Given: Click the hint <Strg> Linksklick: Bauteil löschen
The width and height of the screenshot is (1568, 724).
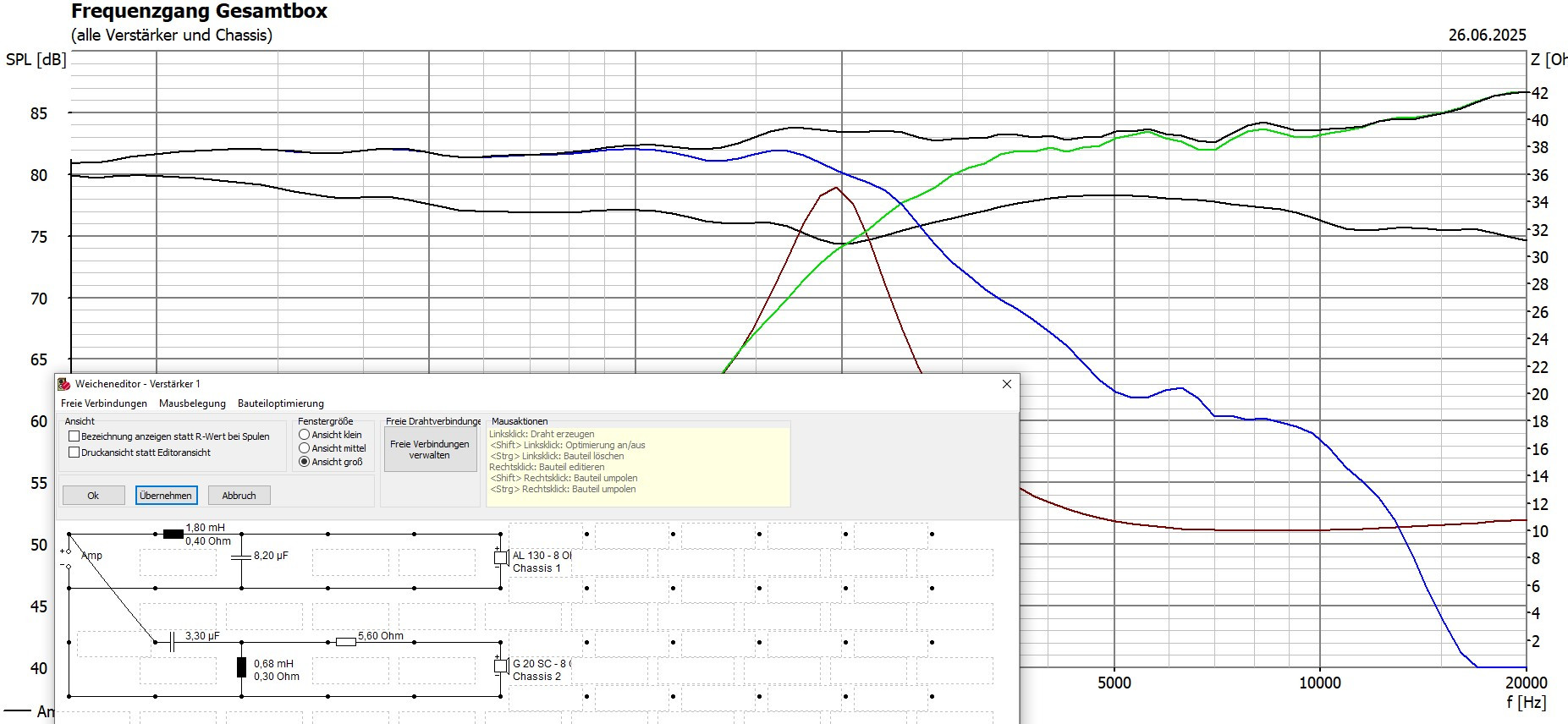Looking at the screenshot, I should click(x=557, y=456).
